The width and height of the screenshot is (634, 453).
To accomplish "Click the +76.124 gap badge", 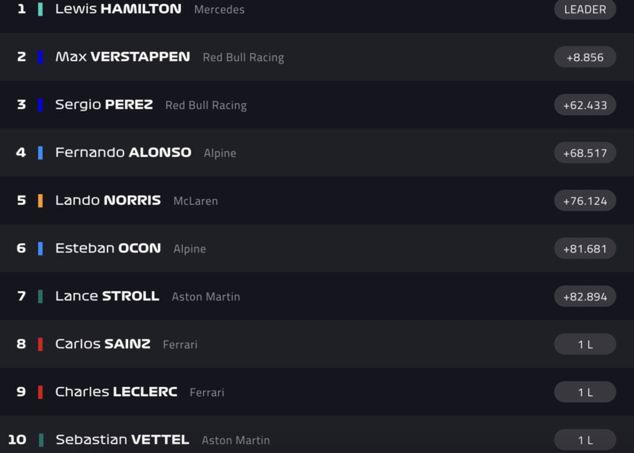I will click(x=585, y=201).
